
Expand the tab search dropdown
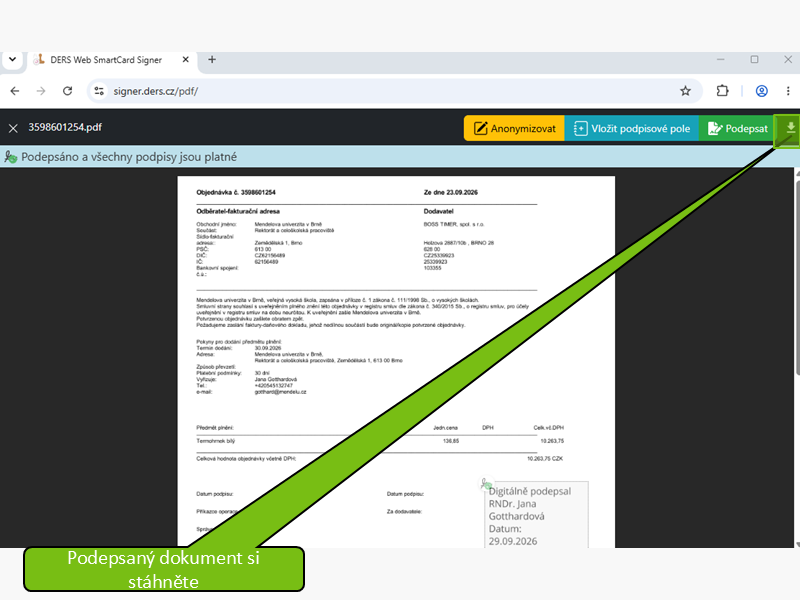(12, 60)
